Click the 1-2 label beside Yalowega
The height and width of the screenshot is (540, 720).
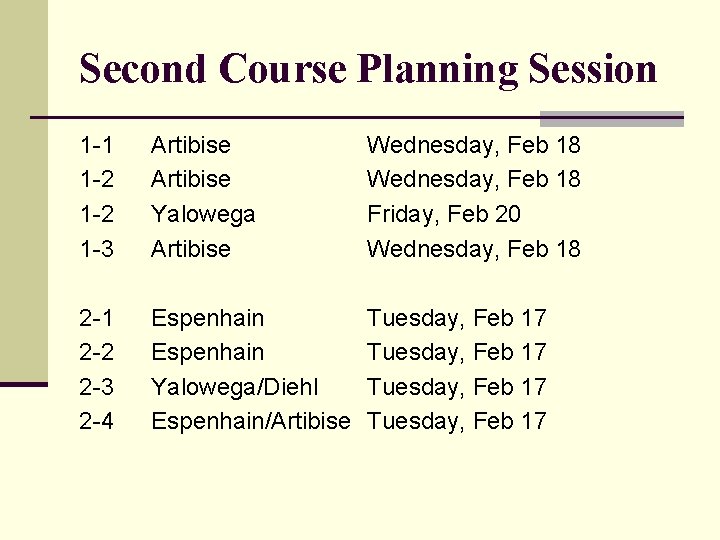point(97,214)
